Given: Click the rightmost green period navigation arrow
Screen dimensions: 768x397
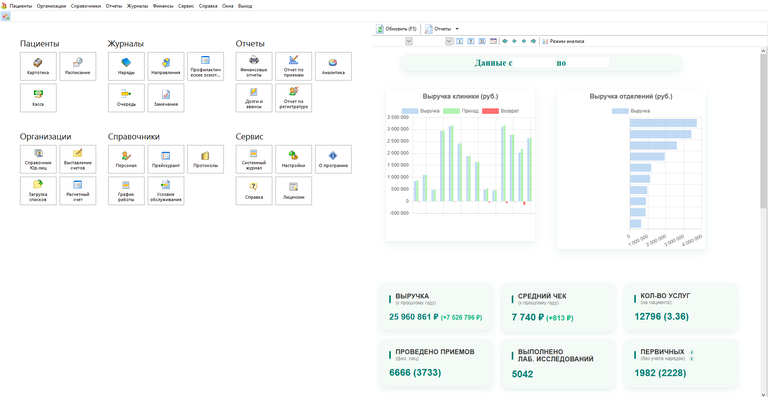Looking at the screenshot, I should pos(533,41).
